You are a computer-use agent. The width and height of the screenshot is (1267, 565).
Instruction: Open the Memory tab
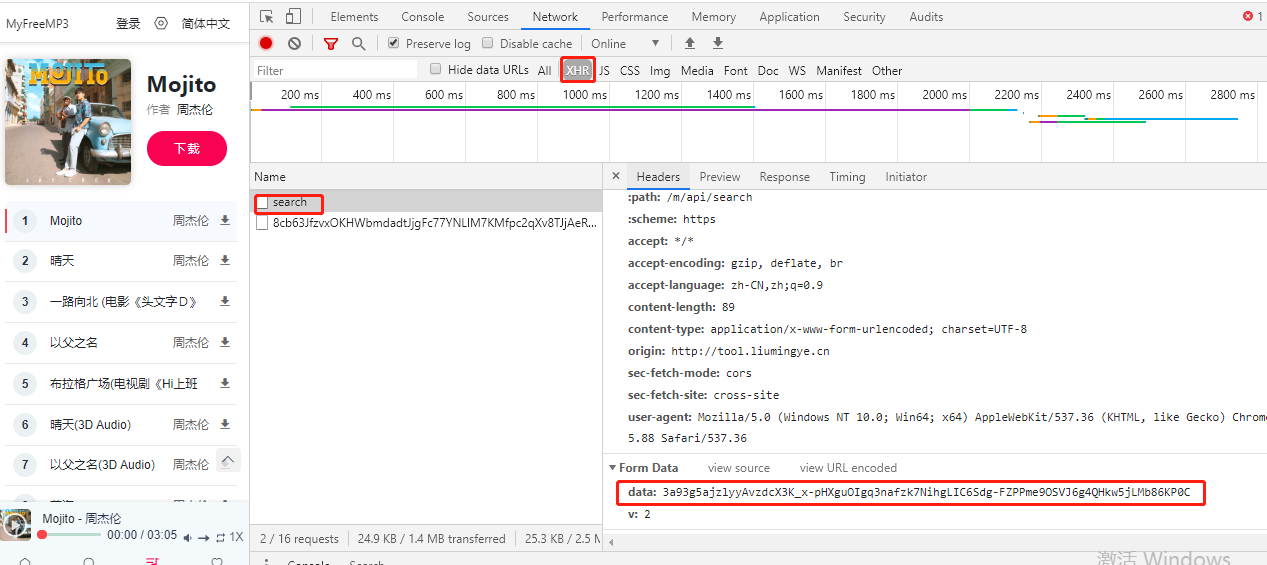pos(713,17)
